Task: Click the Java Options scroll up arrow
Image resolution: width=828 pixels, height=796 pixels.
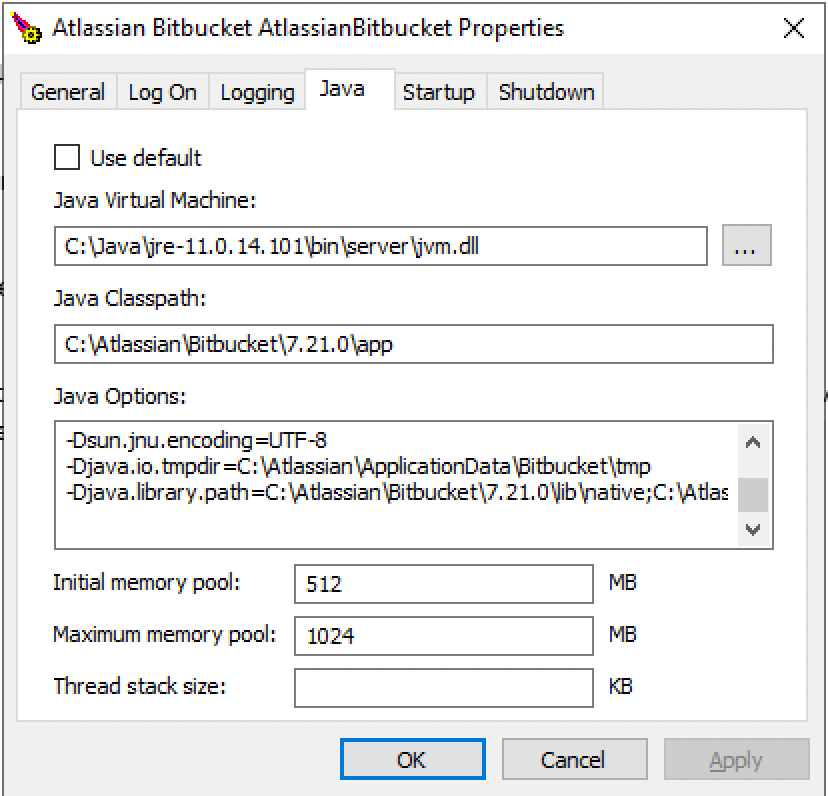Action: pyautogui.click(x=752, y=442)
